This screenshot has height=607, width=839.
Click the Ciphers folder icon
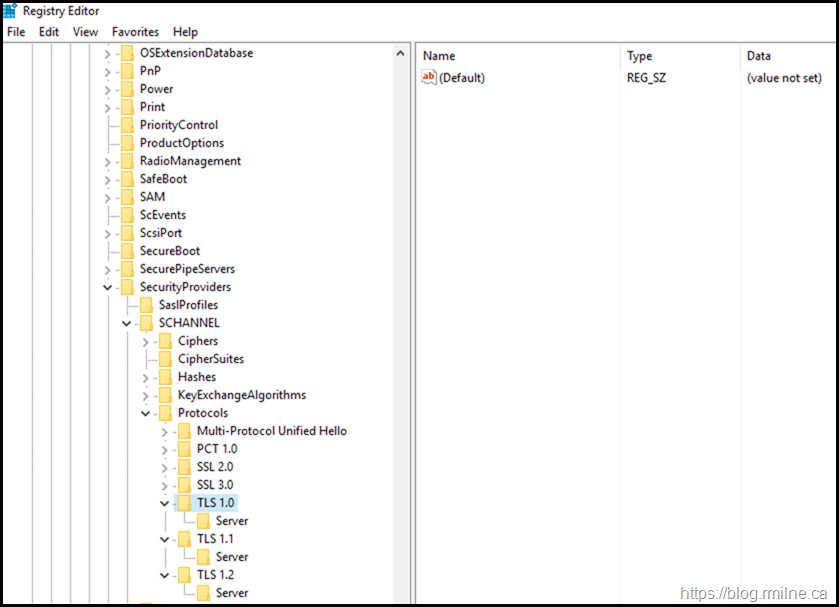coord(165,341)
